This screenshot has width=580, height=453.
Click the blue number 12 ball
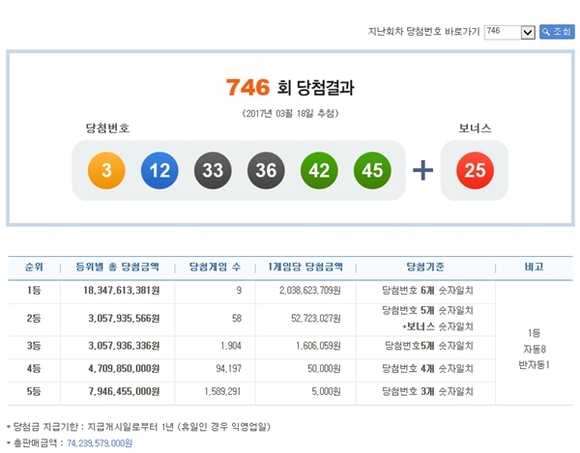[159, 170]
